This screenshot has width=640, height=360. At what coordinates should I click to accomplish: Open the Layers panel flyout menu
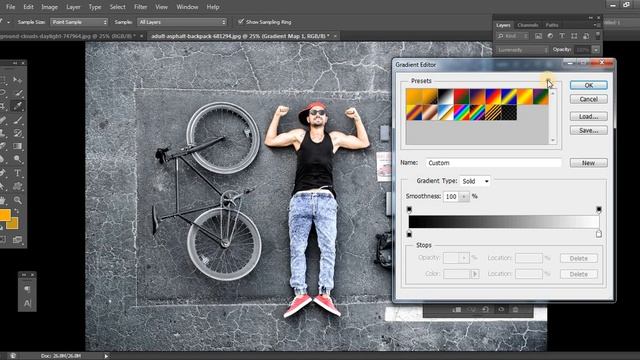click(597, 25)
